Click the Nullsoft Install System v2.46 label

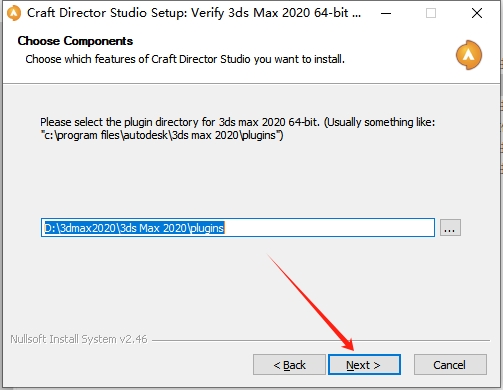pyautogui.click(x=79, y=339)
